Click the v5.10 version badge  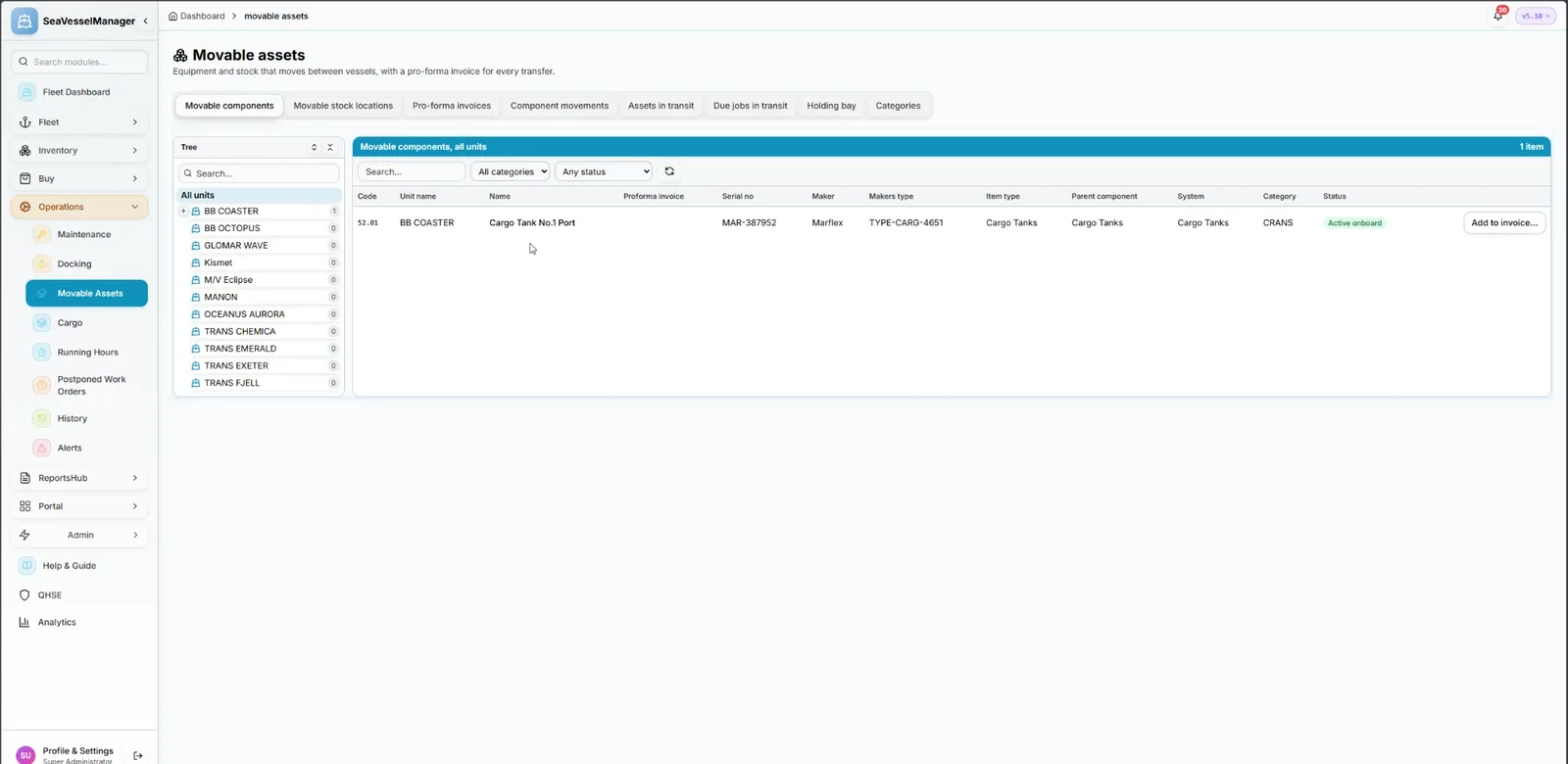(x=1535, y=16)
